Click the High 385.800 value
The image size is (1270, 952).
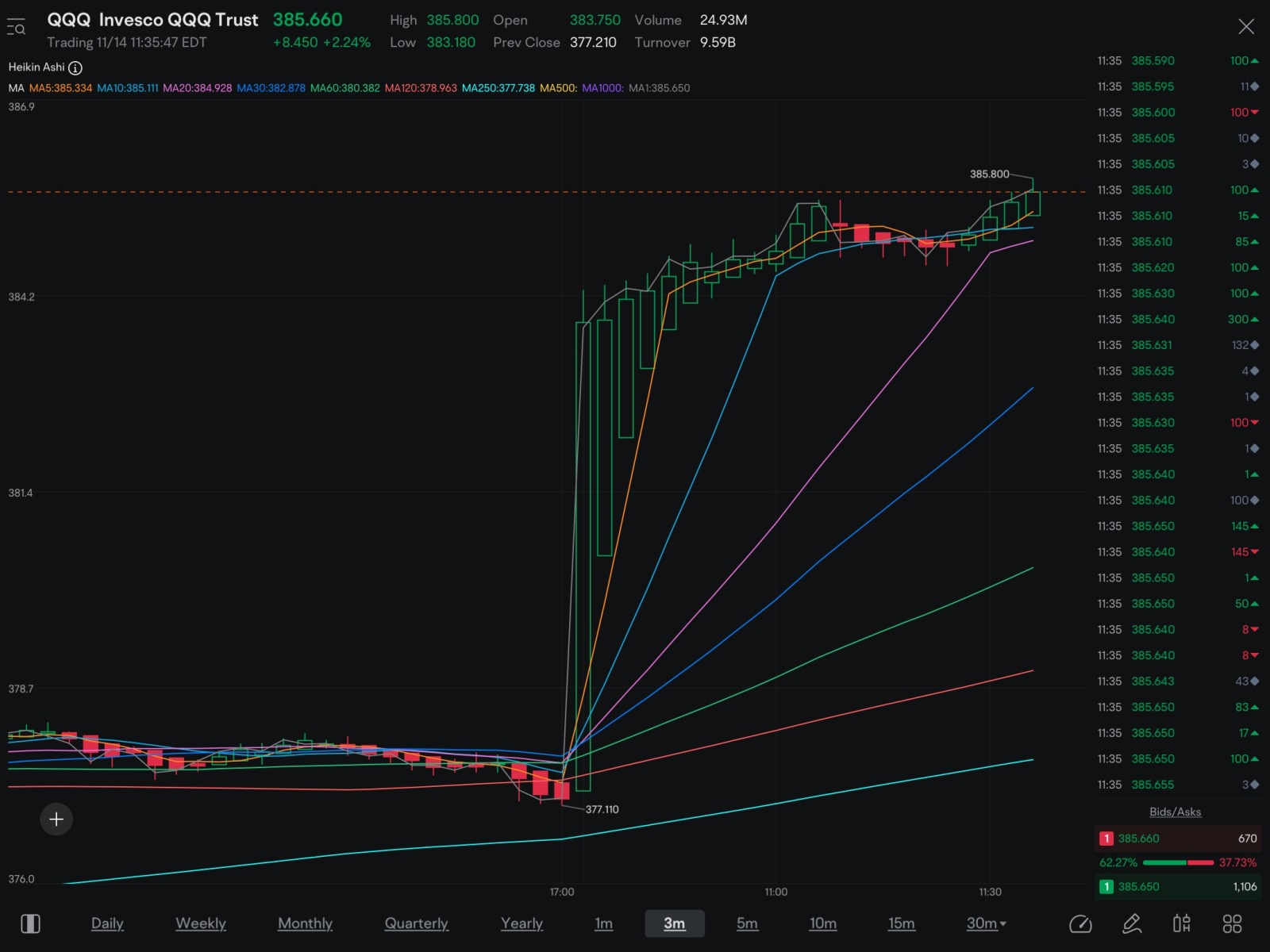click(x=452, y=20)
